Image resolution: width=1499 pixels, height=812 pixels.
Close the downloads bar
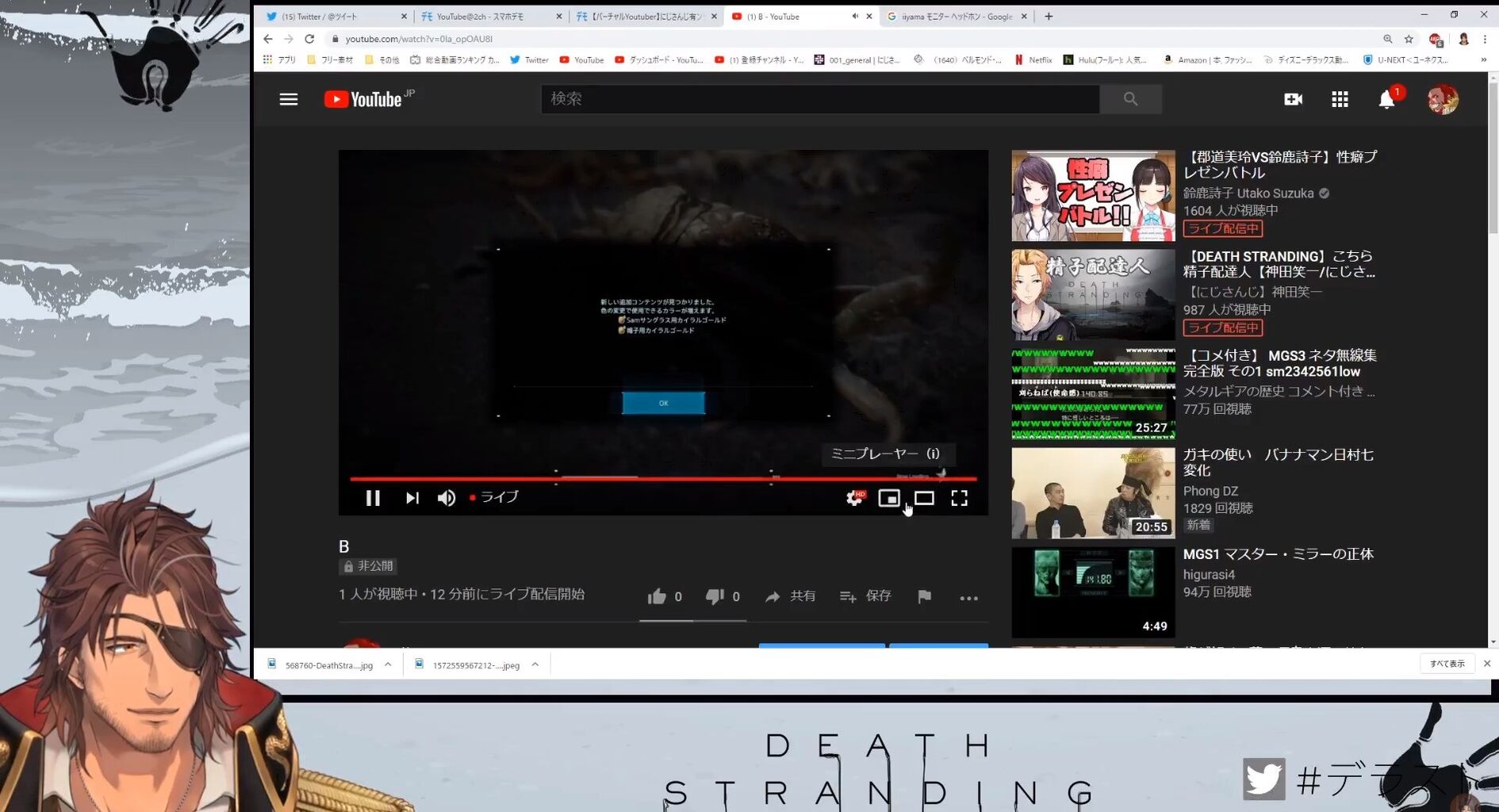click(1487, 664)
